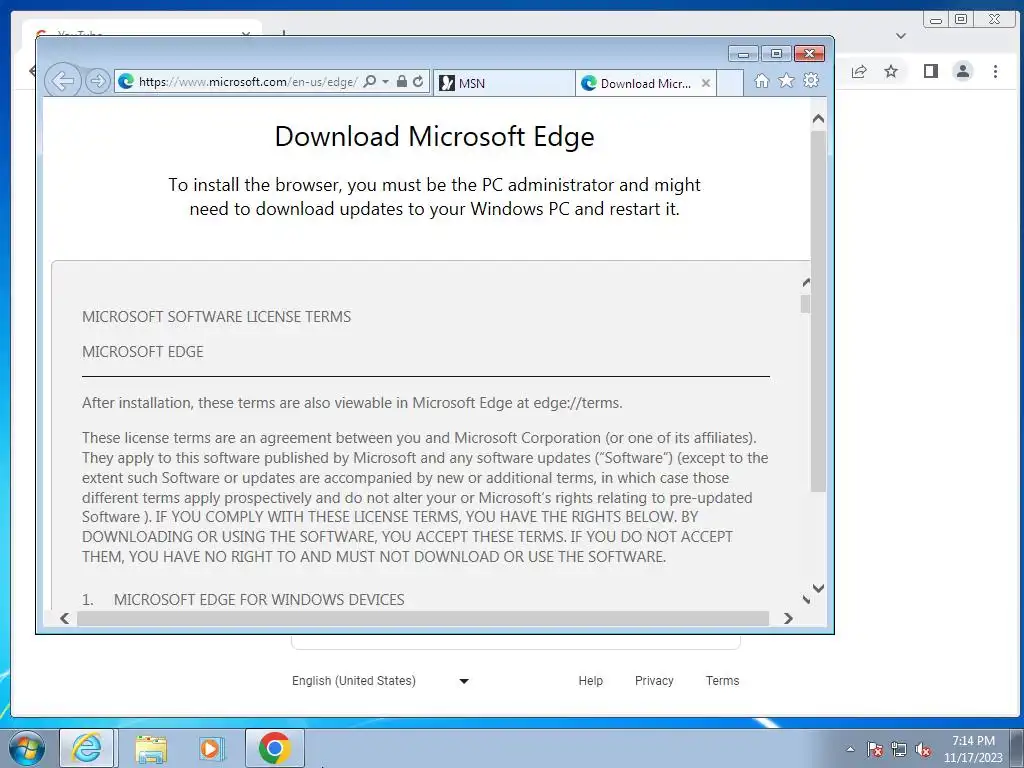
Task: Maximize the Internet Explorer window
Action: [776, 54]
